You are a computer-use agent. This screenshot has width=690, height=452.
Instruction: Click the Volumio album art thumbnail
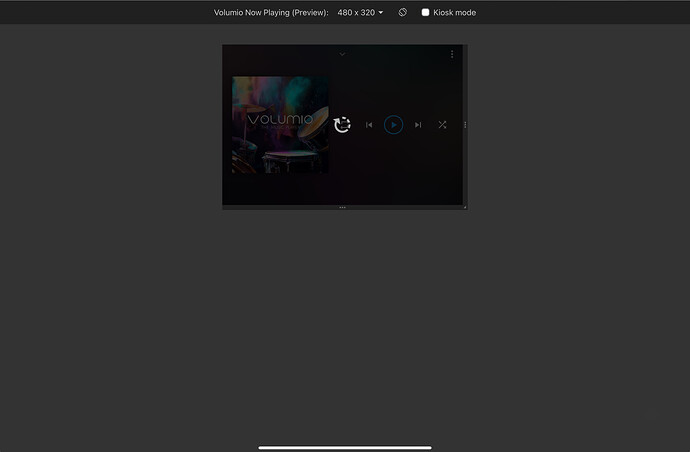280,125
